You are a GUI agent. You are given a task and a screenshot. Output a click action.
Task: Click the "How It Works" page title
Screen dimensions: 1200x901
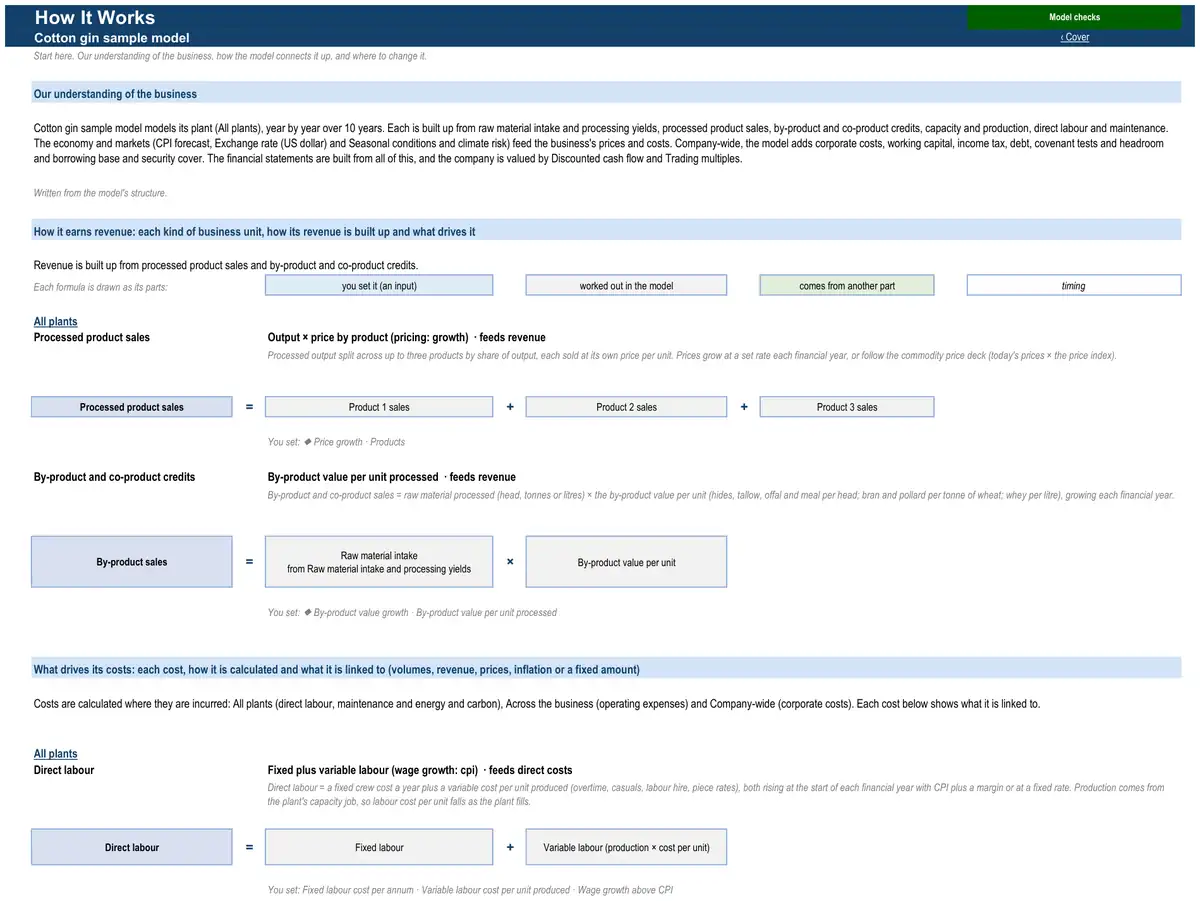tap(95, 17)
